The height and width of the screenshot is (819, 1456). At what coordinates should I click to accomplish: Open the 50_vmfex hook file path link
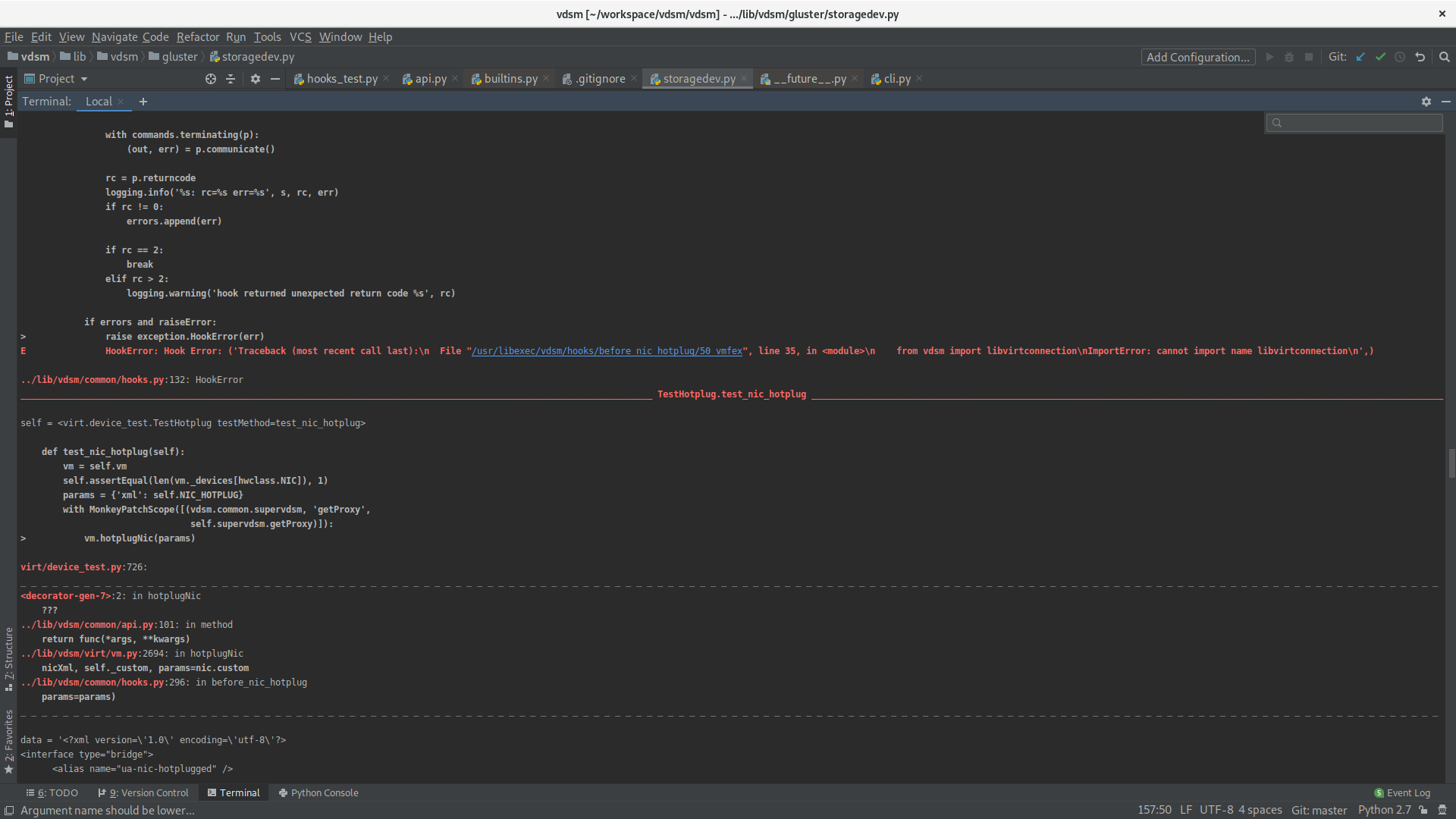click(x=607, y=351)
